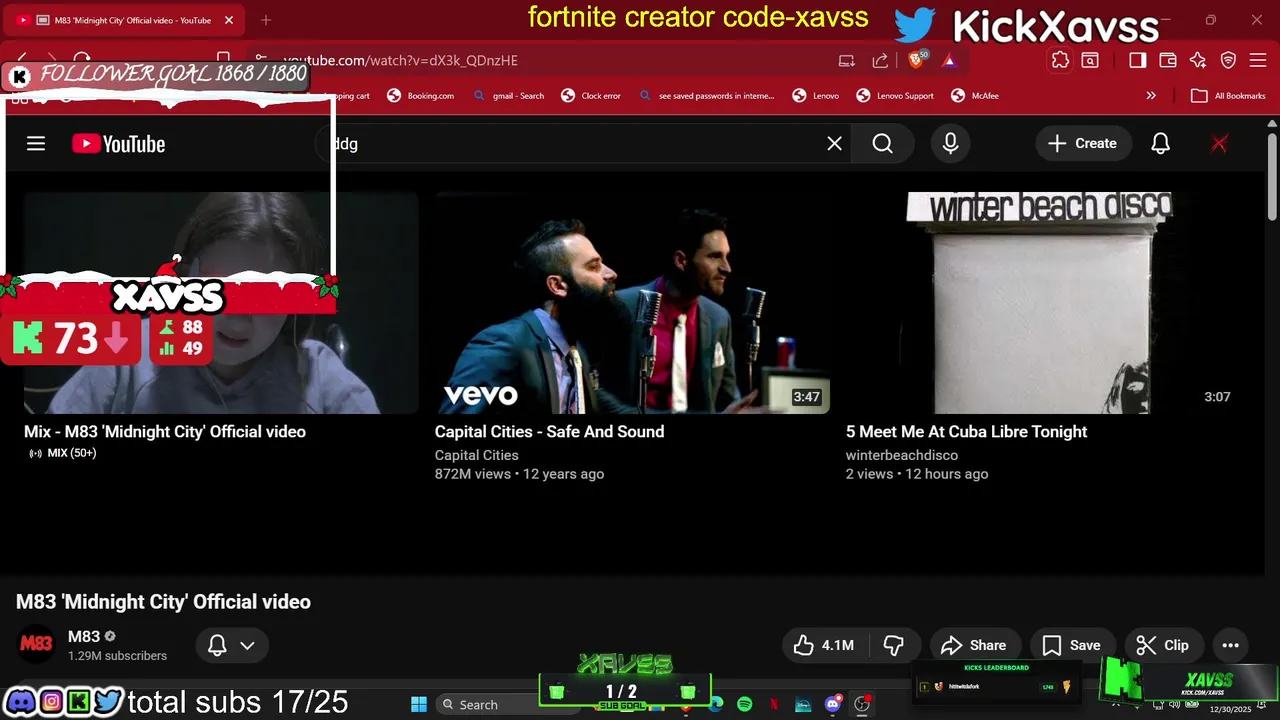This screenshot has width=1280, height=720.
Task: Open a new browser tab
Action: click(266, 20)
